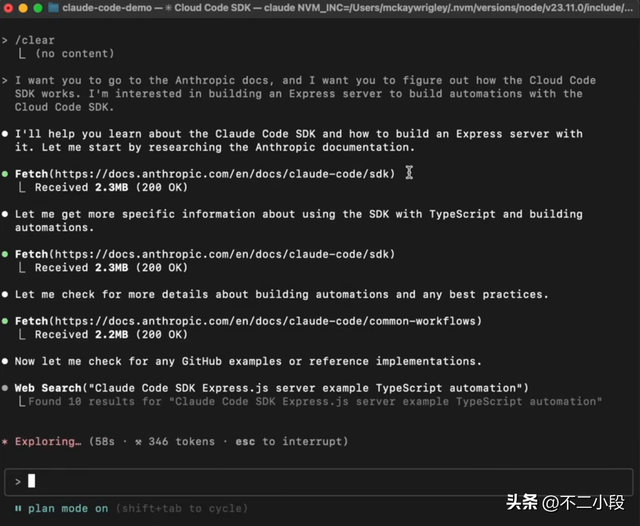This screenshot has height=526, width=640.
Task: Click the '(no content)' output line
Action: [x=75, y=53]
